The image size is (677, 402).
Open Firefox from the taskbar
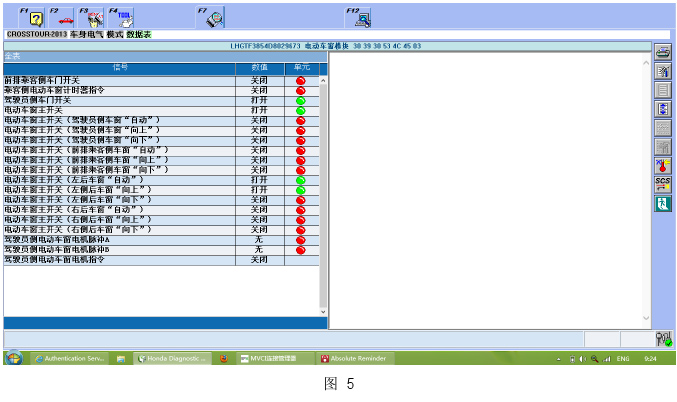coord(224,358)
